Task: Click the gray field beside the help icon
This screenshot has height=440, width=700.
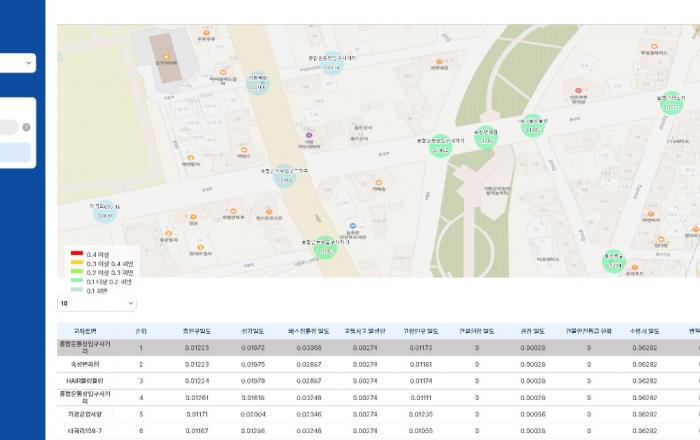Action: tap(8, 127)
